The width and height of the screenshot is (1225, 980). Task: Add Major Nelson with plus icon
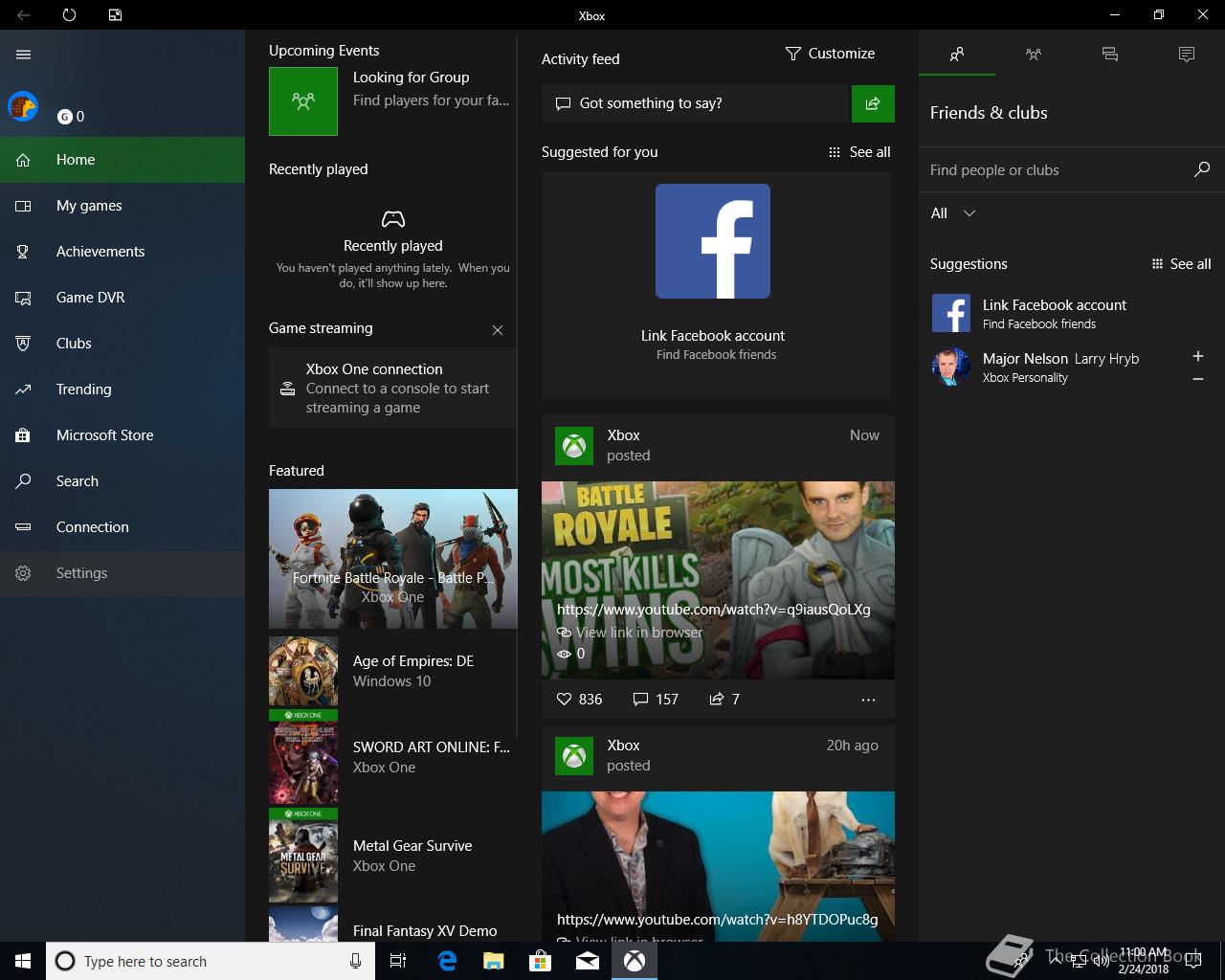pos(1198,356)
